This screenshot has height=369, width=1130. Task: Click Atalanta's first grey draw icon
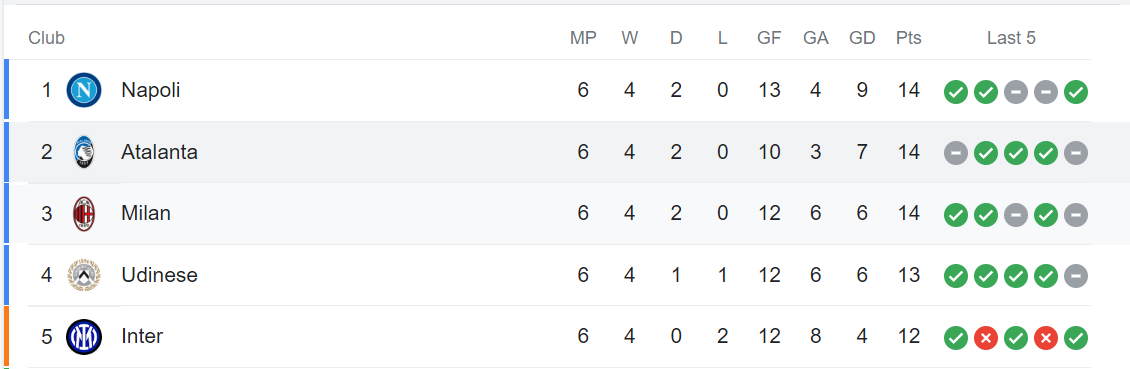click(956, 153)
